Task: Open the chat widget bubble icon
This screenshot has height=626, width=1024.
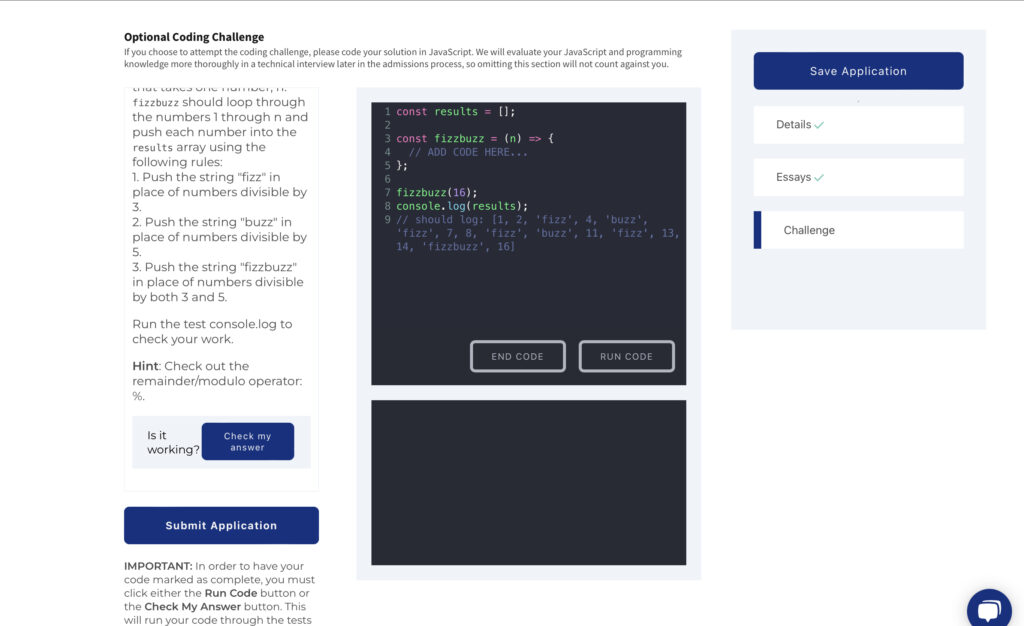Action: click(x=988, y=611)
